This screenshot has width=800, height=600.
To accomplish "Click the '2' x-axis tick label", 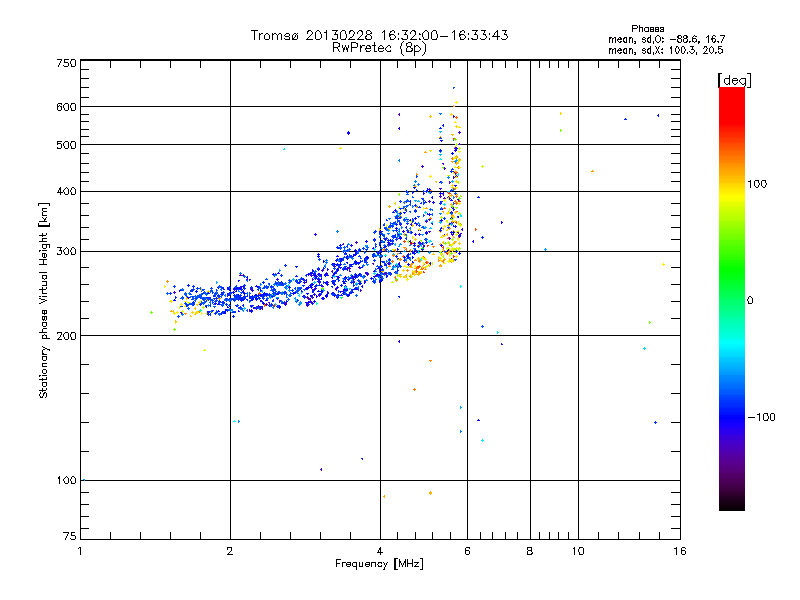I will click(230, 551).
